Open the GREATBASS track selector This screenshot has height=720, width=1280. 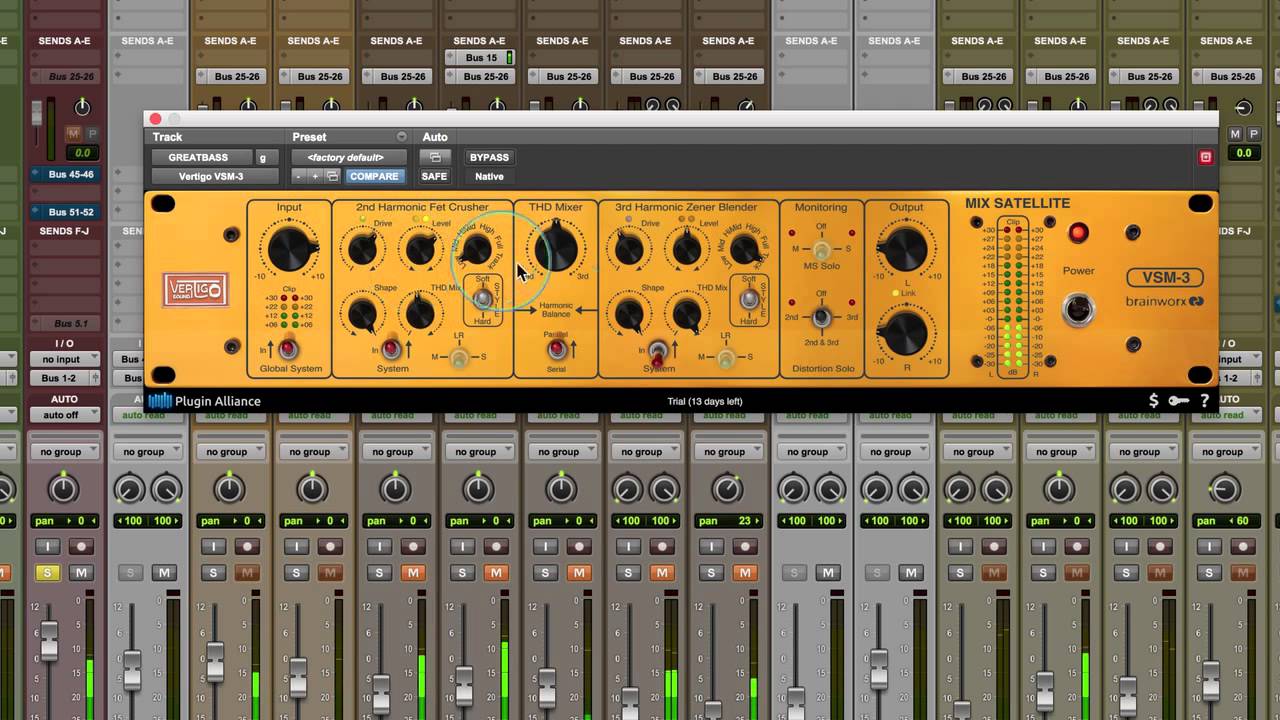(203, 157)
